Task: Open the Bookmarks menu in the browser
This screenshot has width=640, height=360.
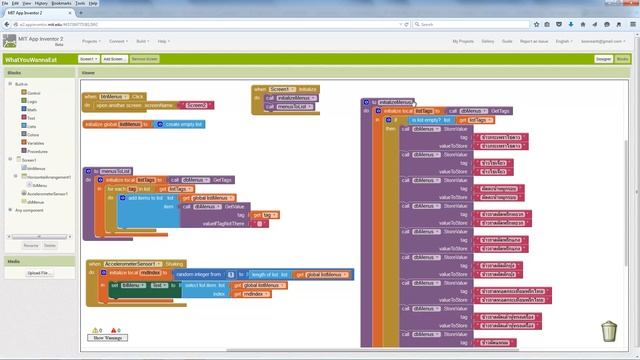Action: pyautogui.click(x=61, y=3)
